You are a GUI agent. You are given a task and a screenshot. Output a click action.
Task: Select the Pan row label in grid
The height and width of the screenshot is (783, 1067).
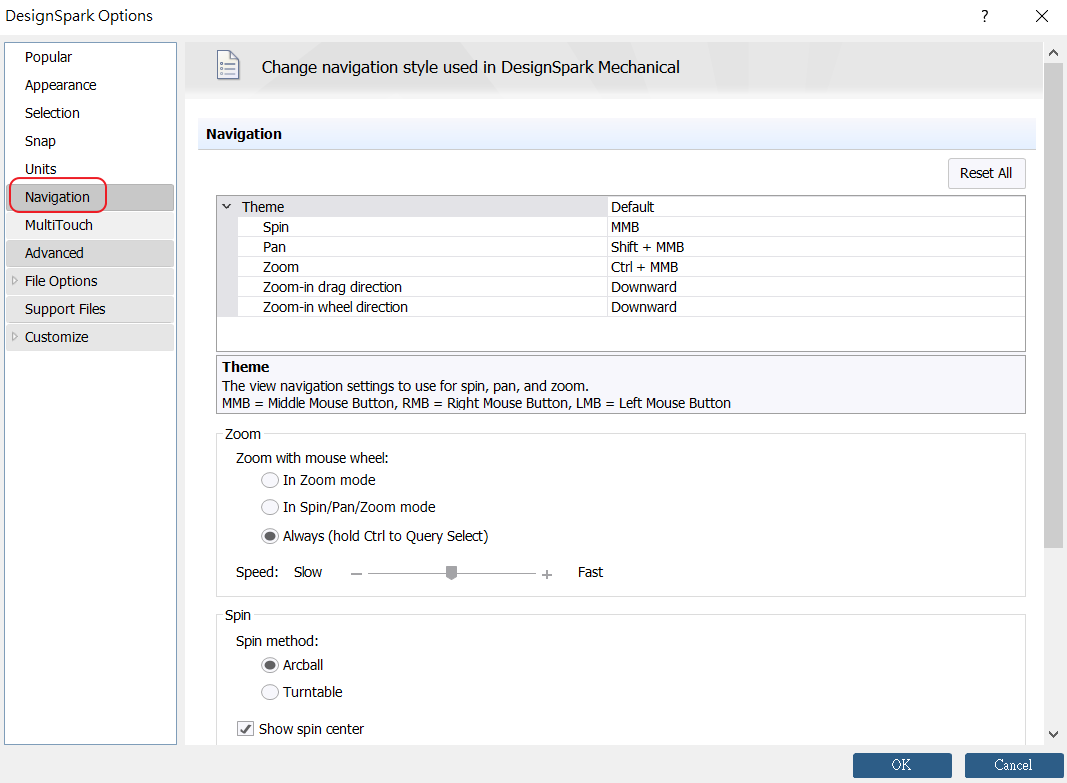pyautogui.click(x=274, y=247)
